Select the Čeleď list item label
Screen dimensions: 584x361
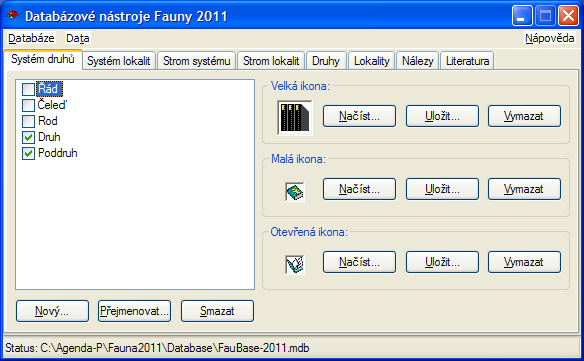tap(52, 105)
